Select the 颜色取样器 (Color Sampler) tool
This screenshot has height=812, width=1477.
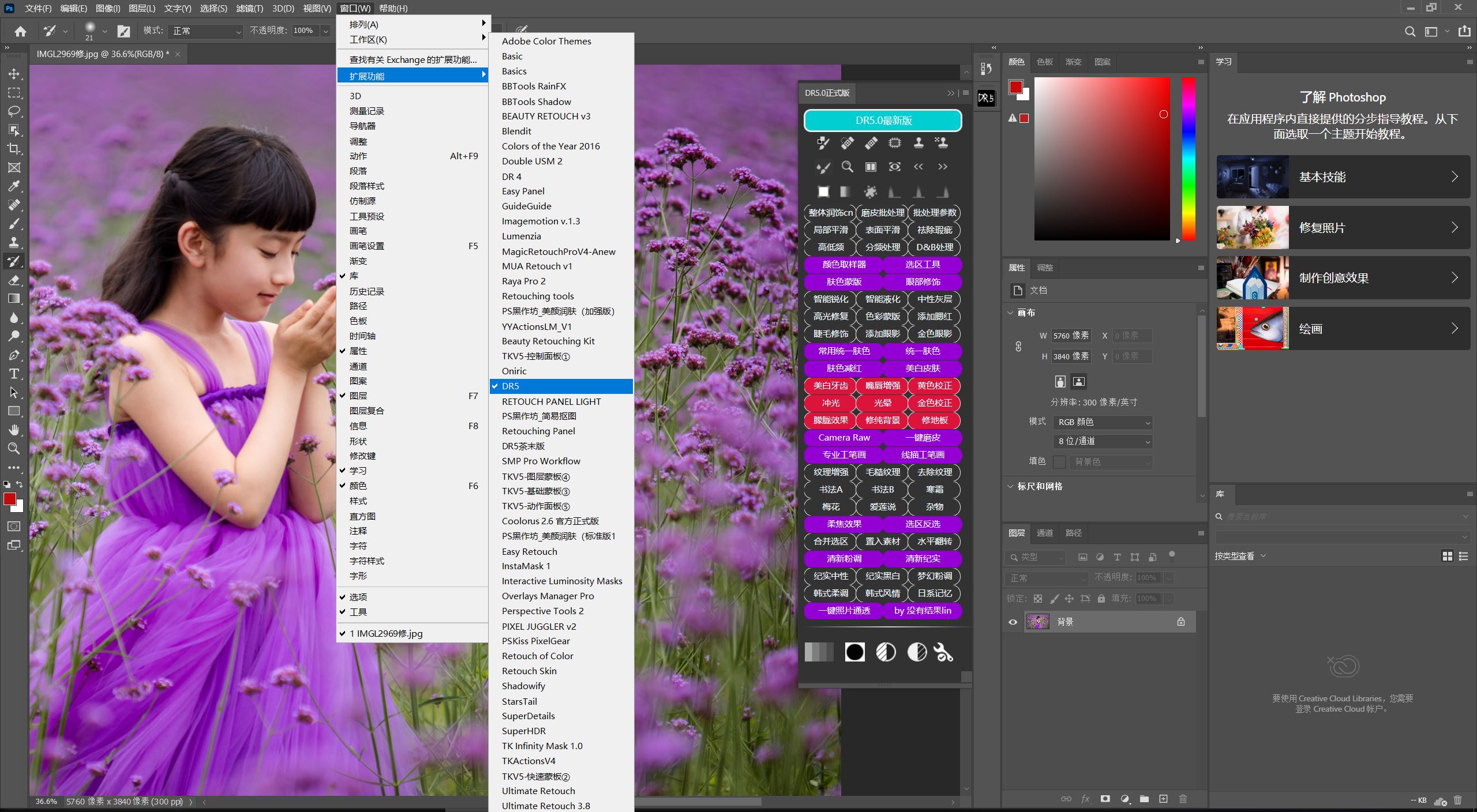tap(843, 264)
